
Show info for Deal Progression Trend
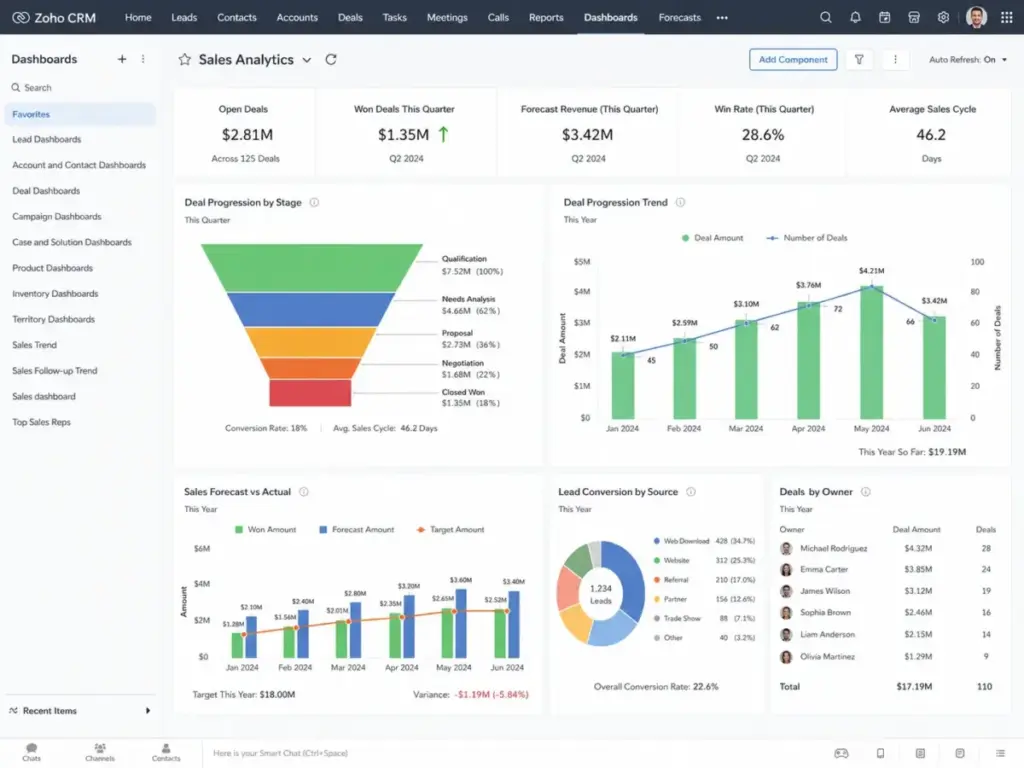680,202
